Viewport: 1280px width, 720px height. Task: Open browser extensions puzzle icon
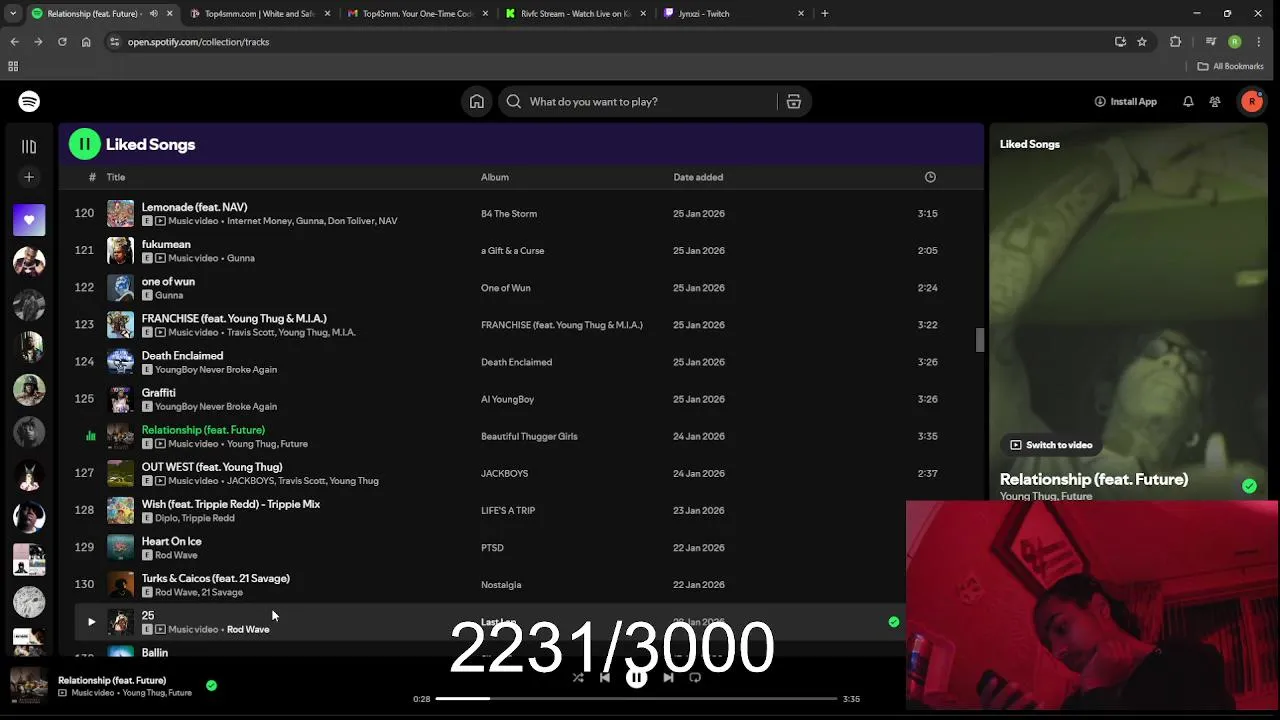pyautogui.click(x=1175, y=42)
